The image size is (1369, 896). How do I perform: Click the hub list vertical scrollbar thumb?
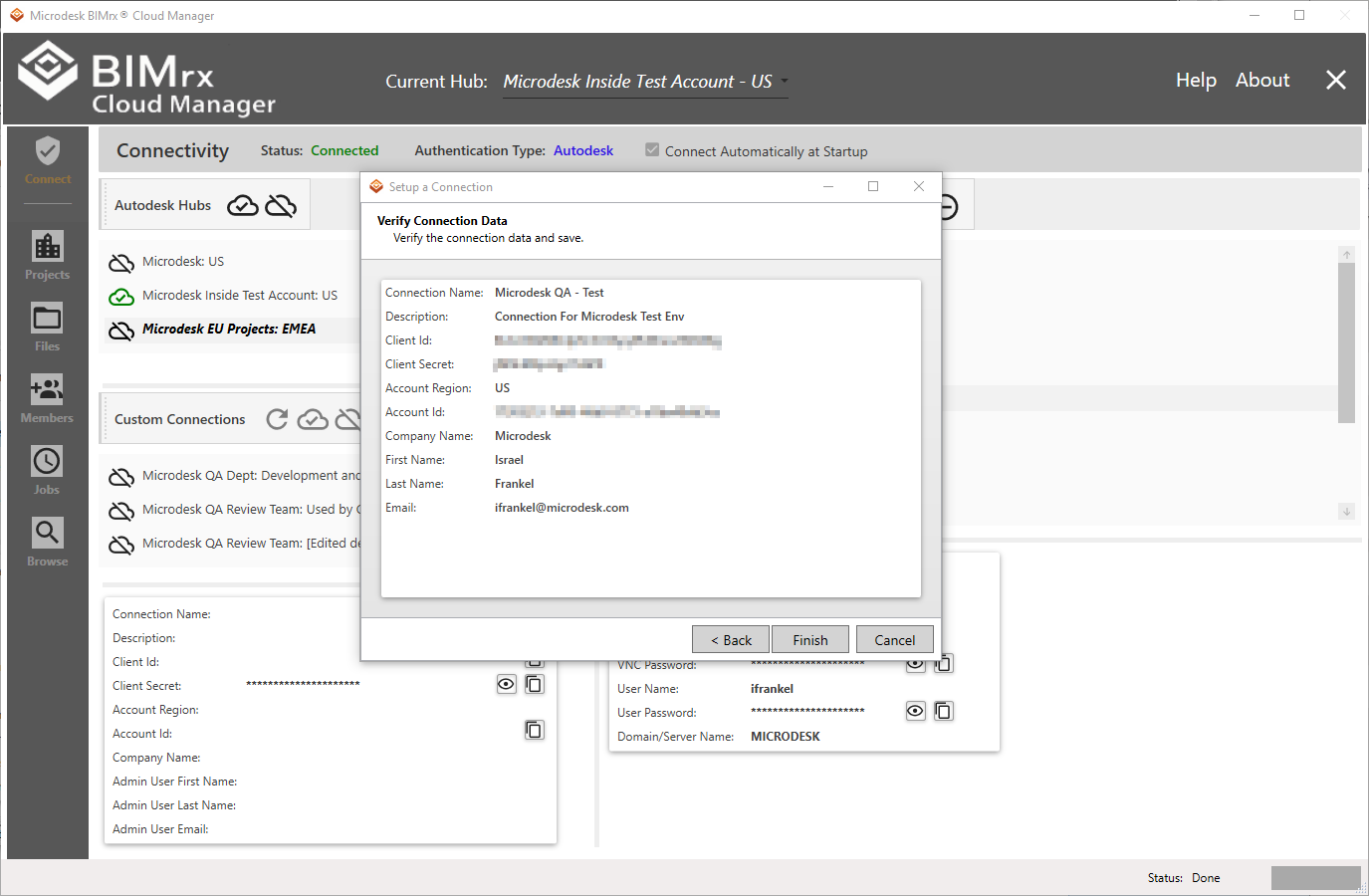[x=1346, y=343]
